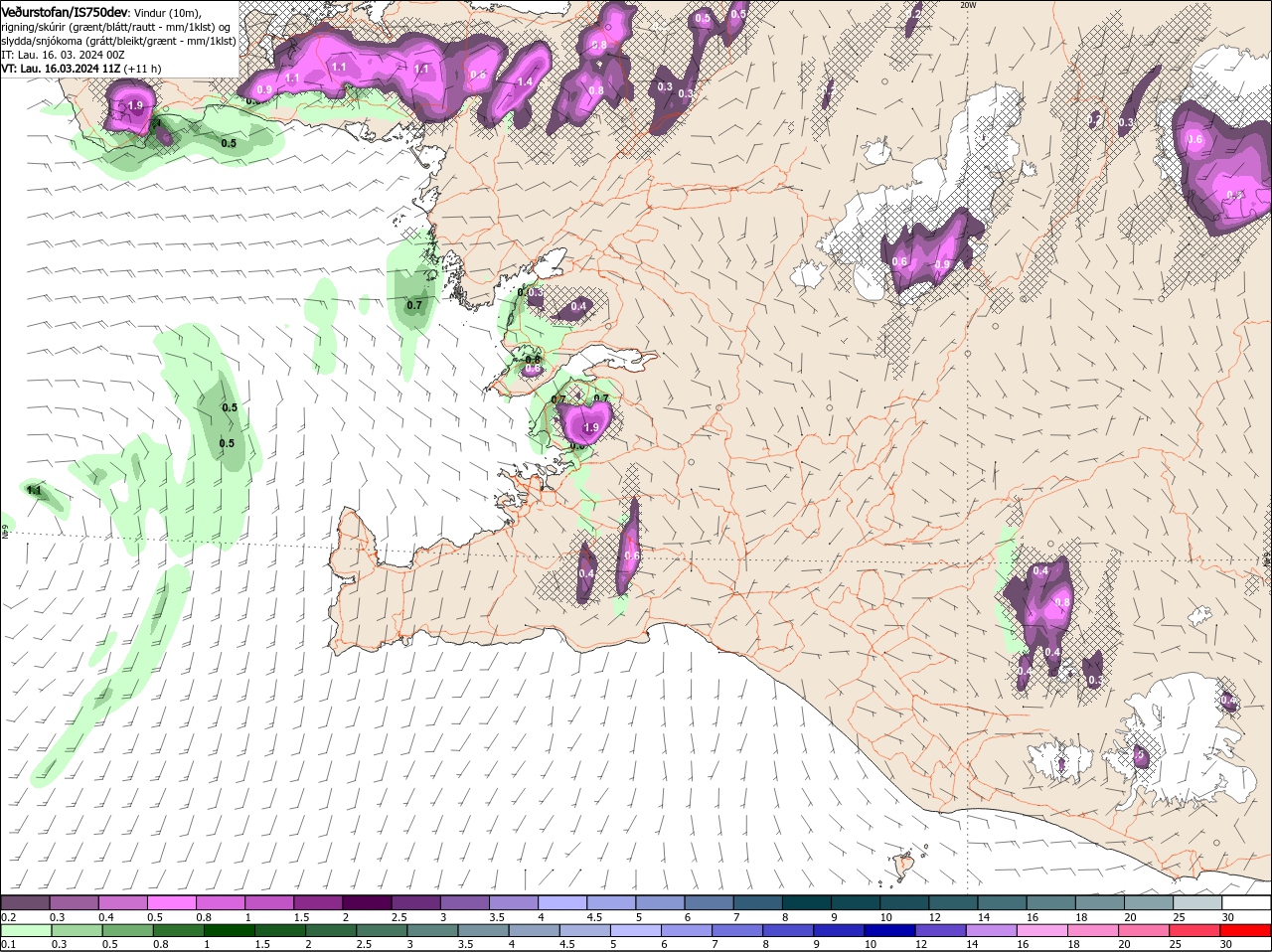This screenshot has width=1272, height=952.
Task: Click the 0.1 label in the lower legend row
Action: 8,944
